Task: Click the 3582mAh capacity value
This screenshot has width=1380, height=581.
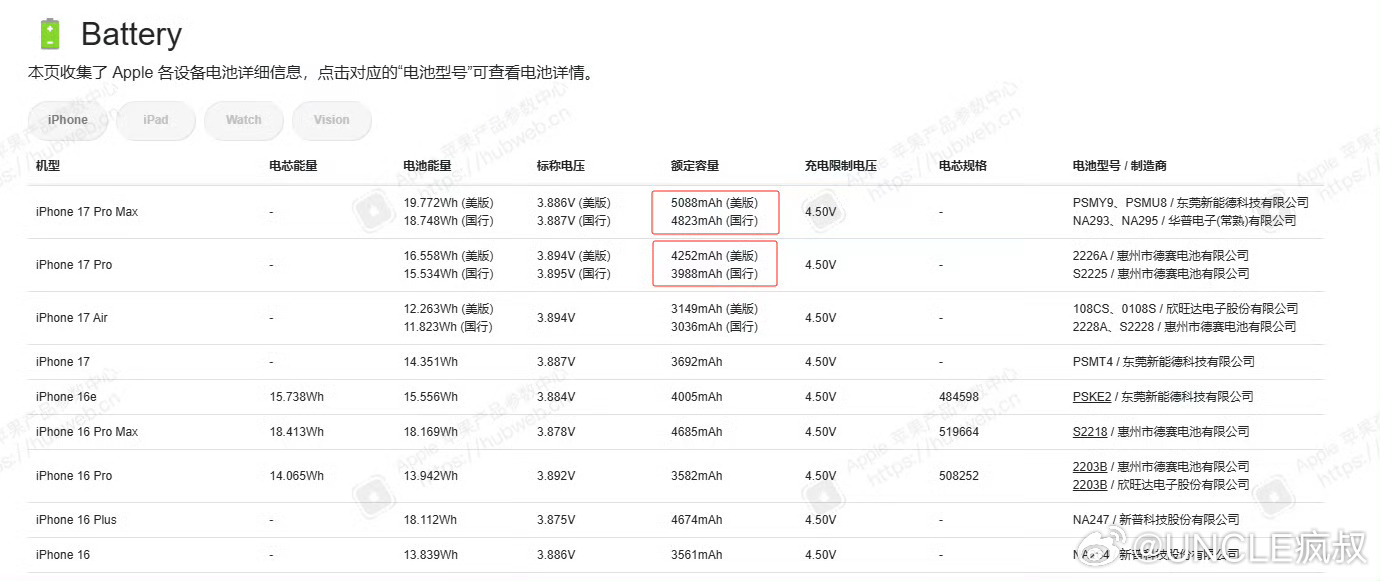Action: coord(697,476)
